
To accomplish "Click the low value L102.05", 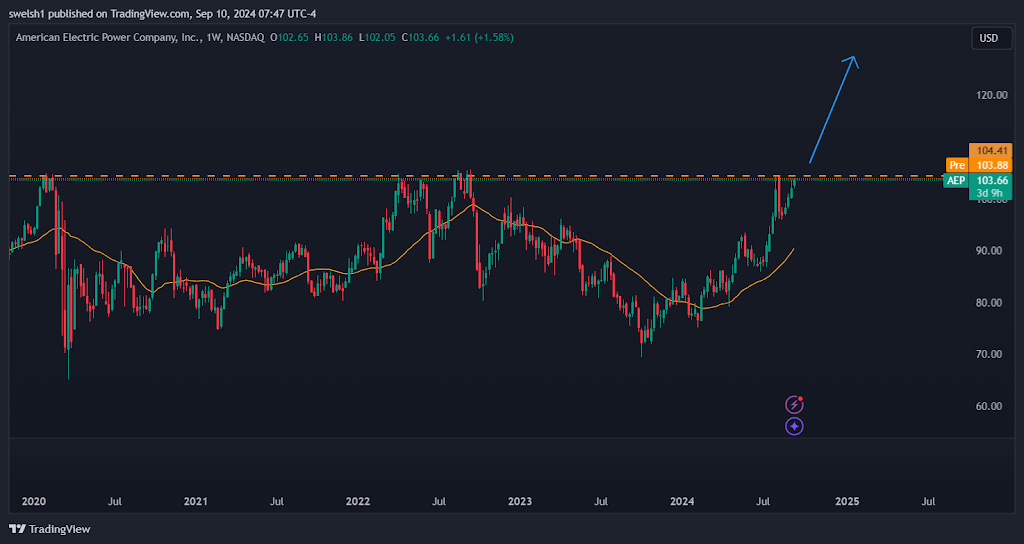I will (x=377, y=38).
